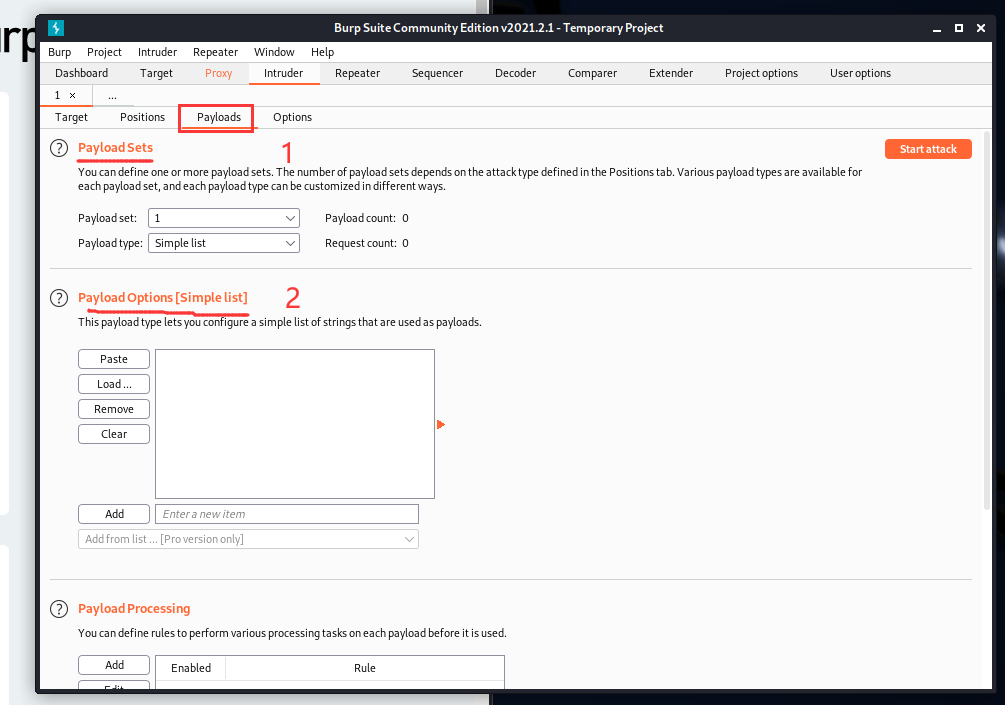Open the Project menu
The height and width of the screenshot is (705, 1005).
(x=104, y=52)
